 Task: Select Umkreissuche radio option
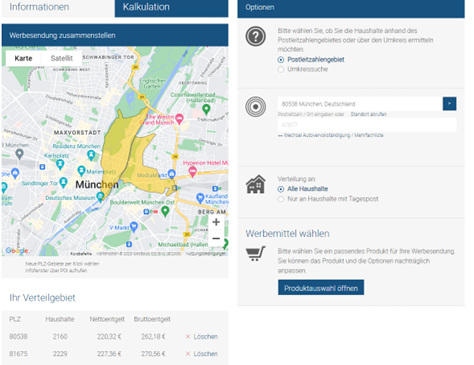[x=281, y=69]
